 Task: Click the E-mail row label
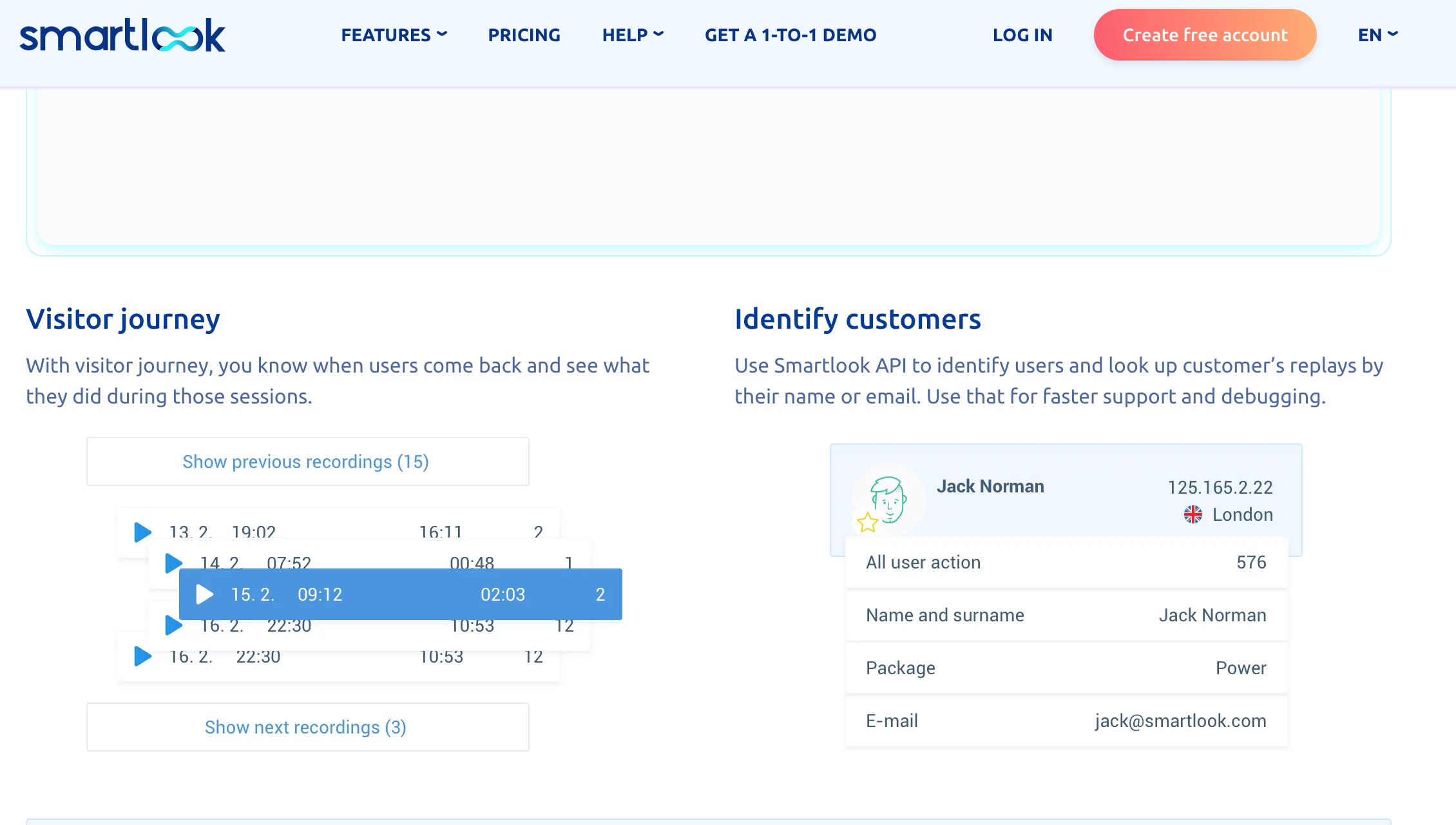(x=892, y=721)
